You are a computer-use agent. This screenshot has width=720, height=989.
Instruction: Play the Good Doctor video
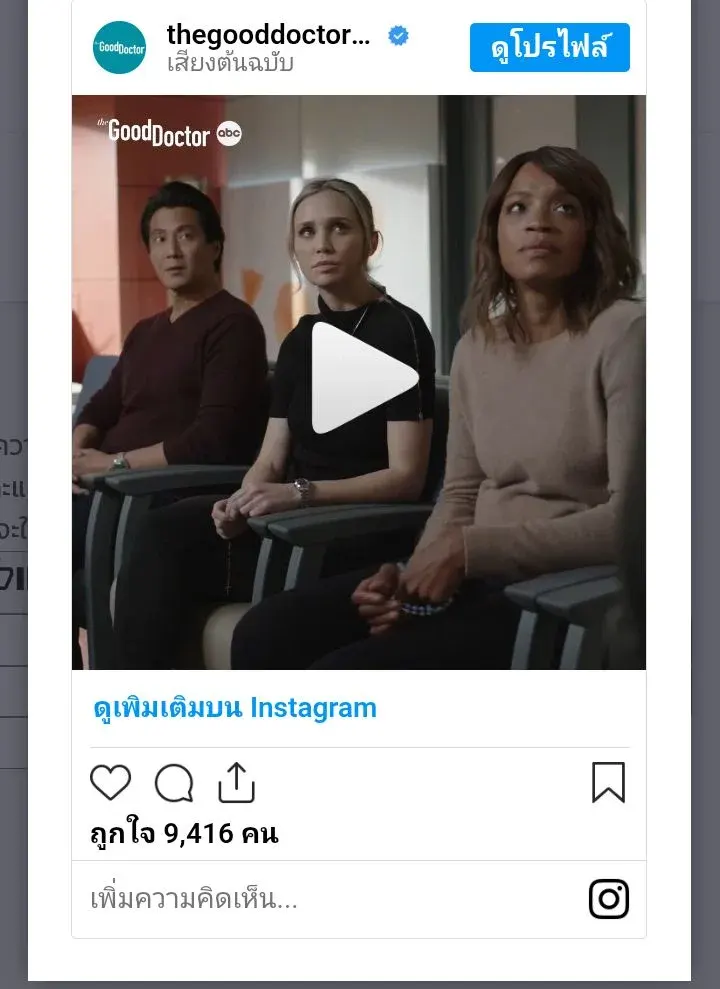365,378
